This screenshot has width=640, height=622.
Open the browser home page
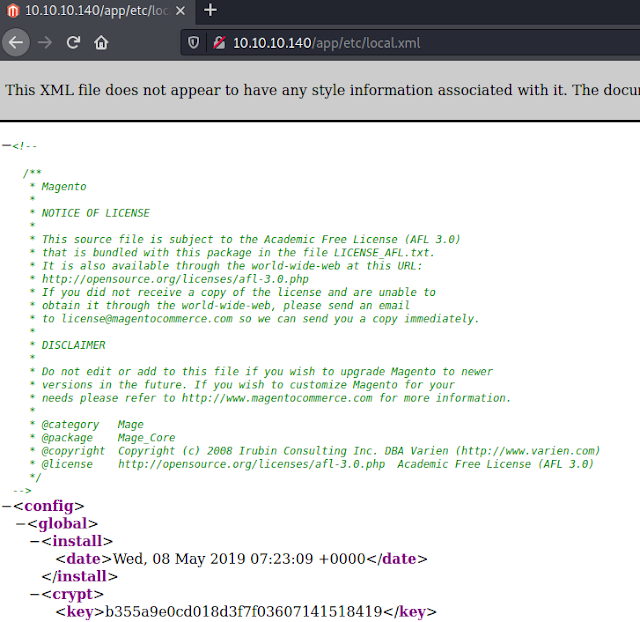(101, 42)
